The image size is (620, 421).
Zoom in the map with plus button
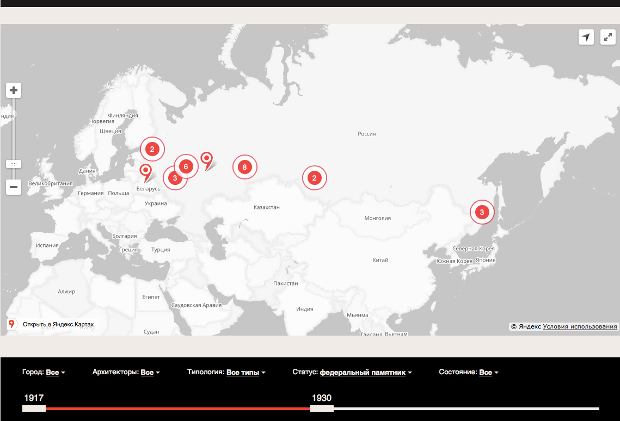[x=14, y=90]
